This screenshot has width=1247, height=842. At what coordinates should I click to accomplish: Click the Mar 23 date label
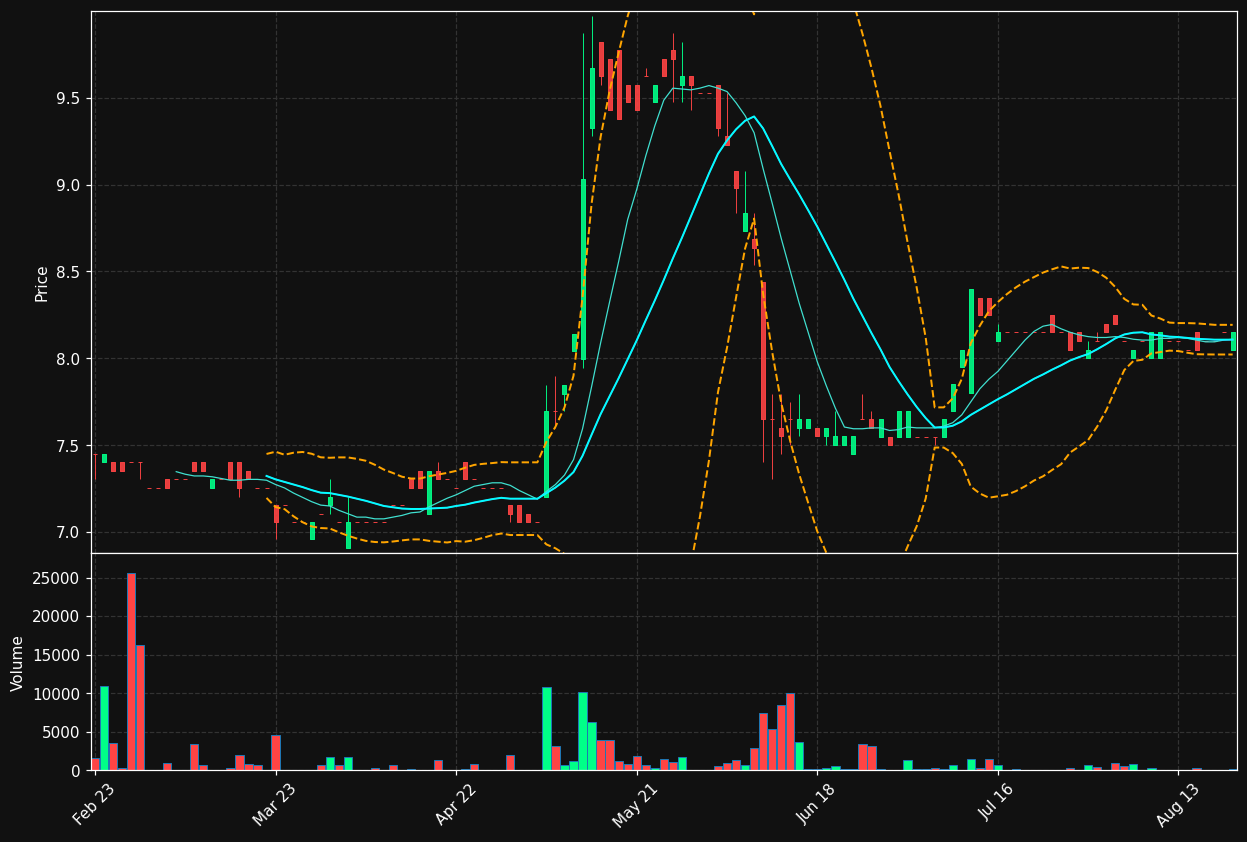pyautogui.click(x=274, y=804)
